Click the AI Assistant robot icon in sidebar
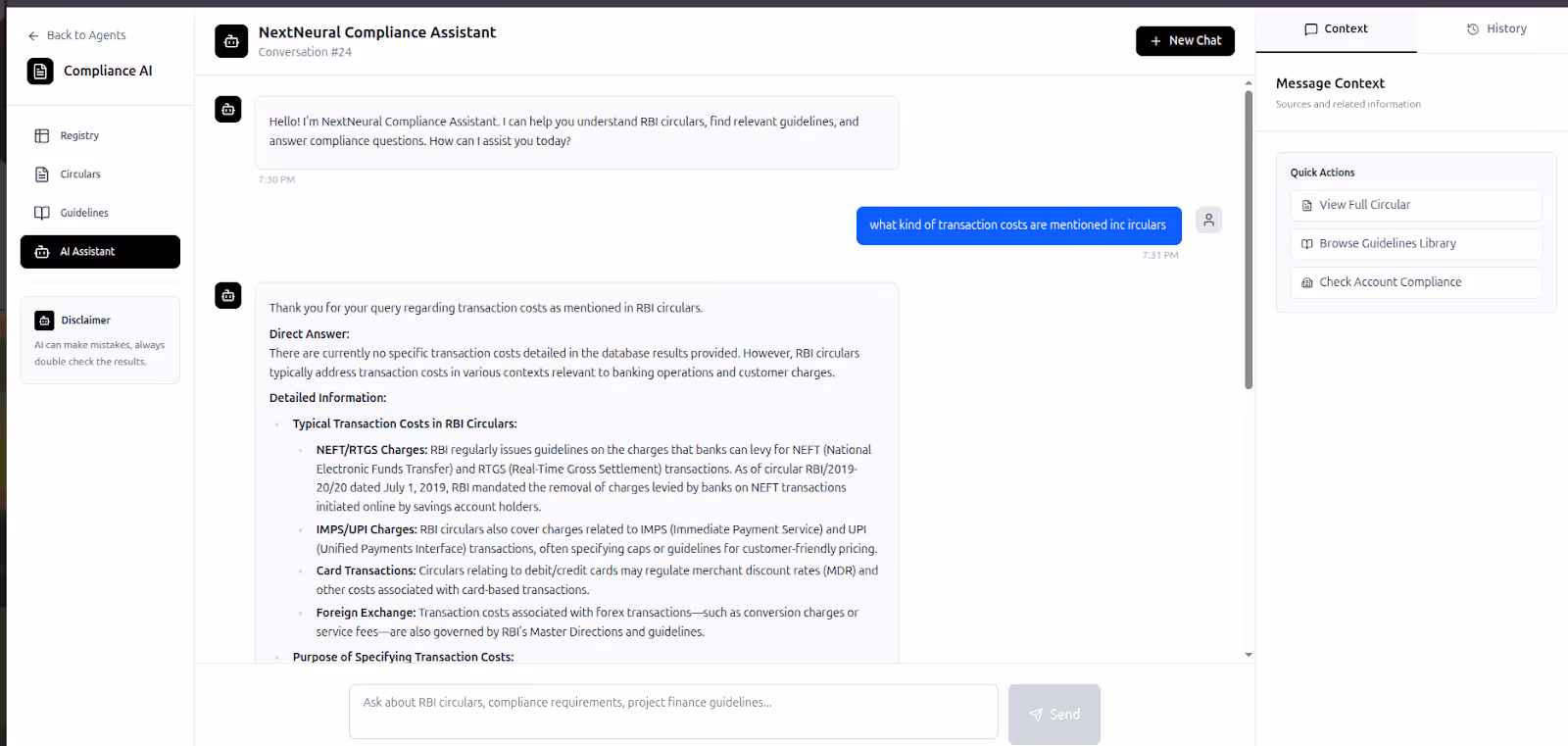Viewport: 1568px width, 746px height. point(42,252)
